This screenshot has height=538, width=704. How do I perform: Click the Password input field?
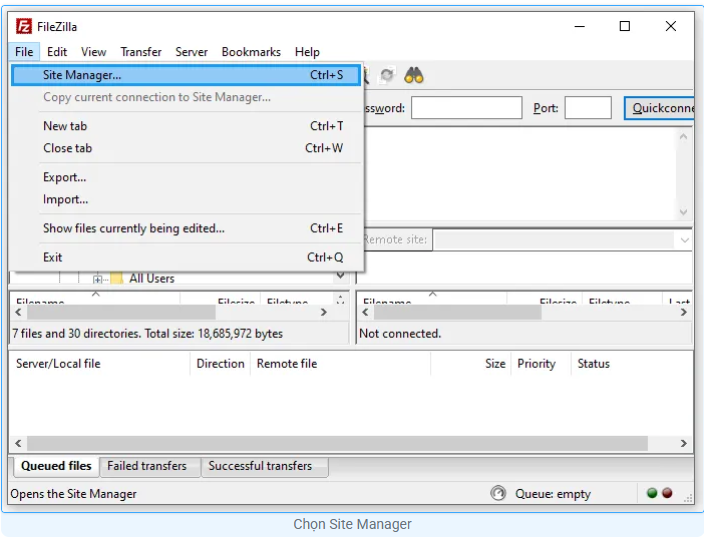(466, 108)
